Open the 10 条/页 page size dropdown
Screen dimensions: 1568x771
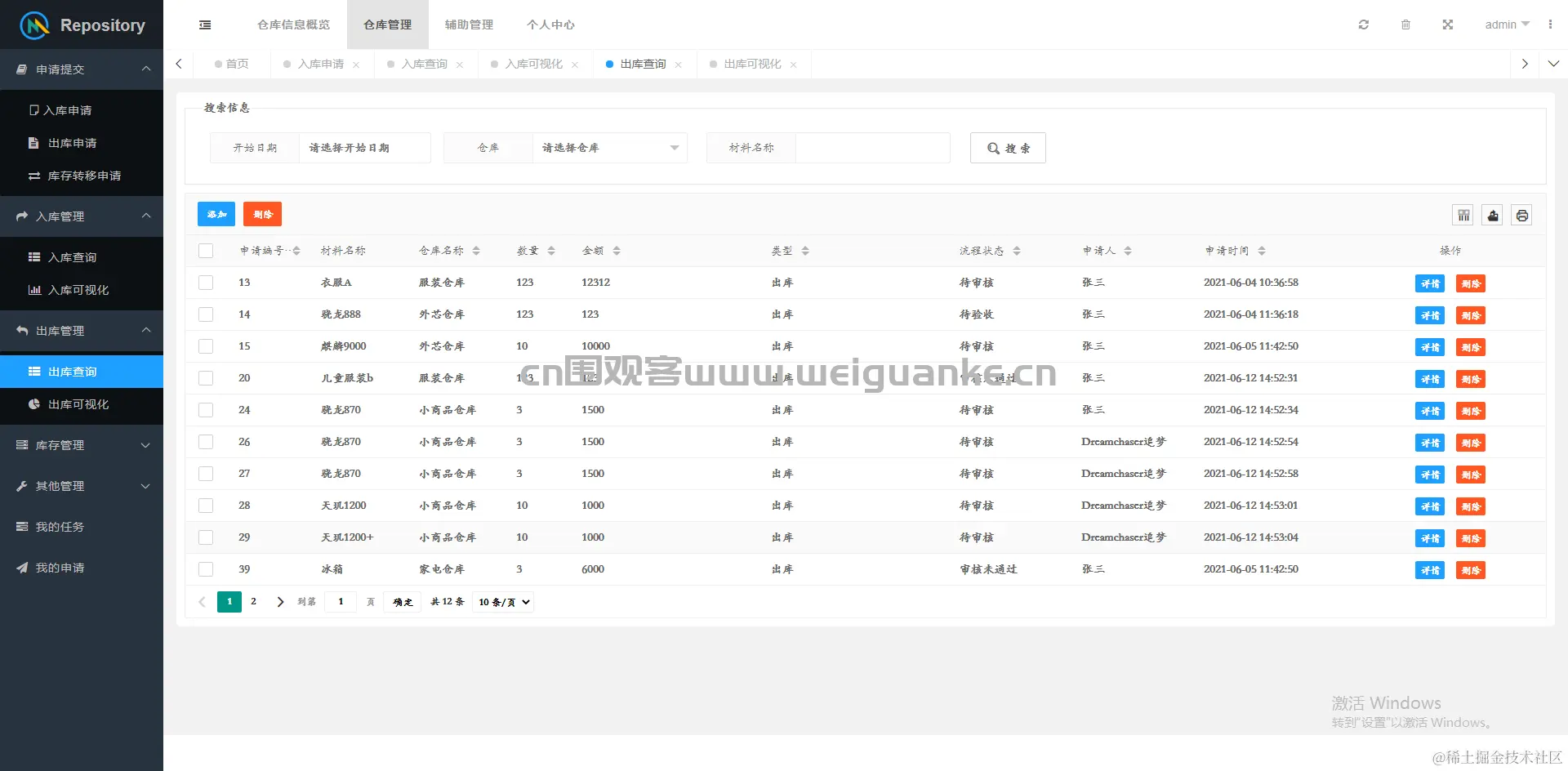click(x=503, y=602)
